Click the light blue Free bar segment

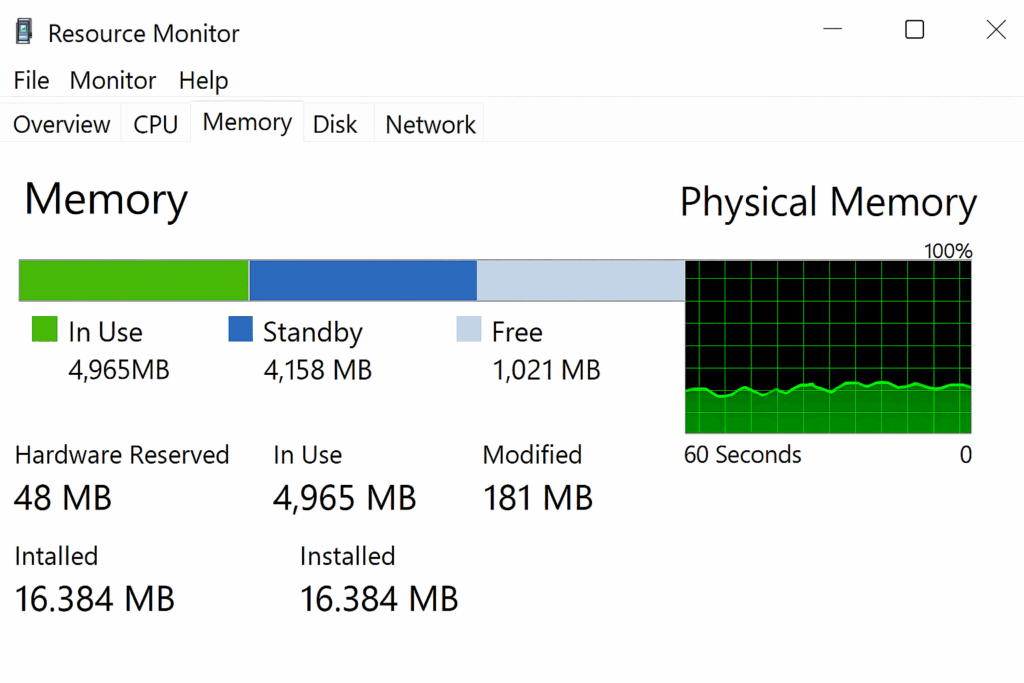580,280
